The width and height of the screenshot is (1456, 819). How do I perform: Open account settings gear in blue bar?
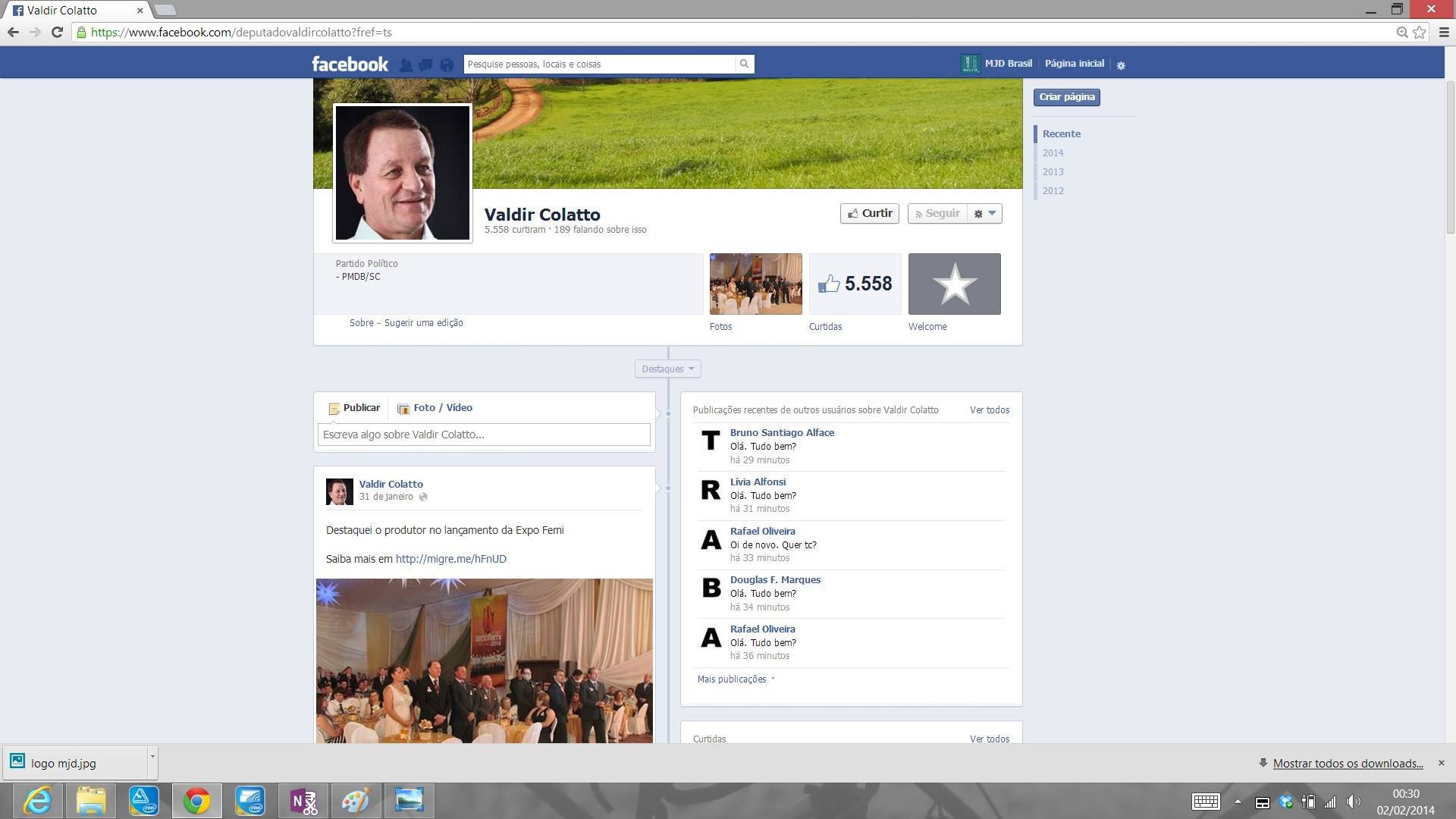tap(1121, 65)
